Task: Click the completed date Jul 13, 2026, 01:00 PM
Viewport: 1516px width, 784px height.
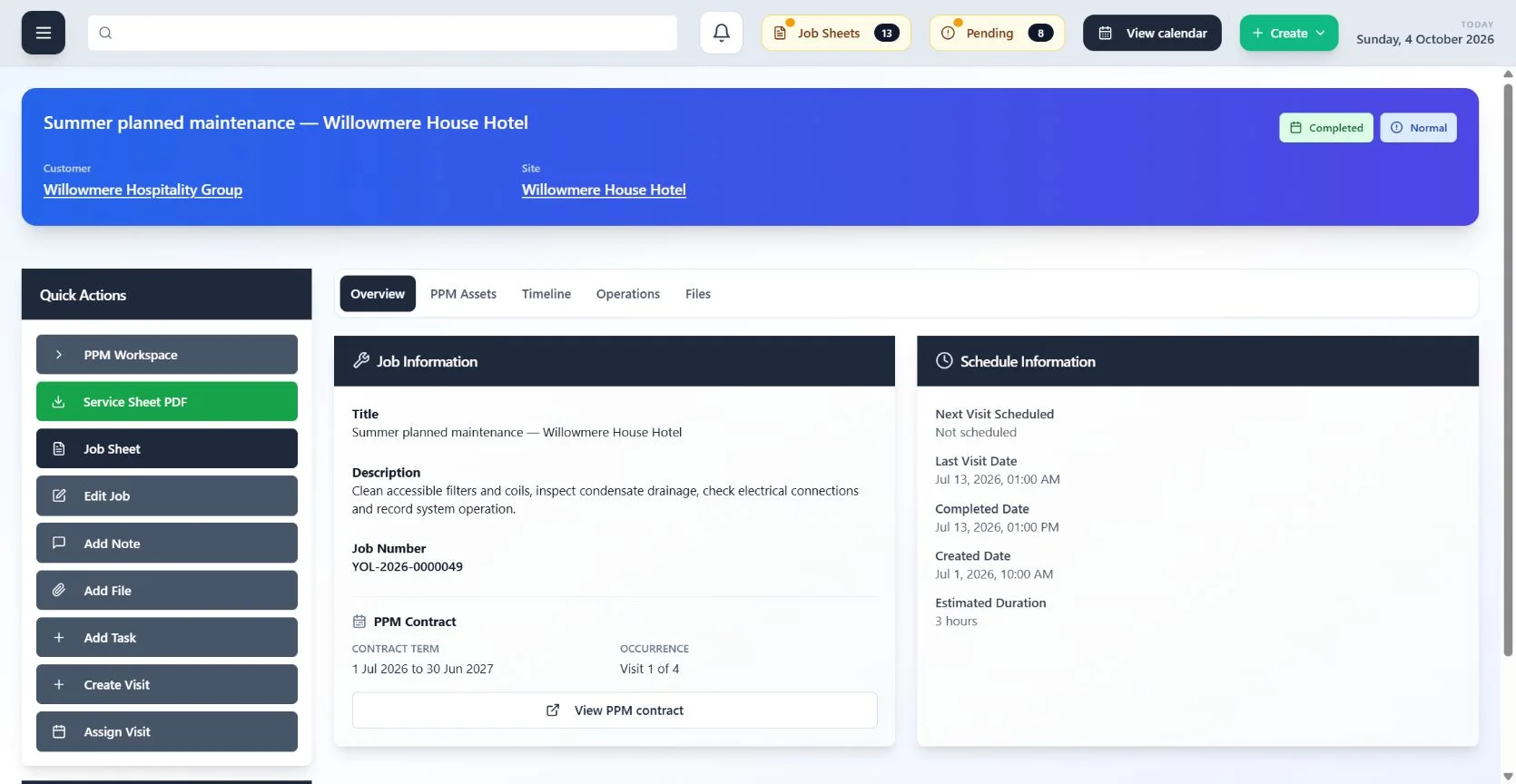Action: point(997,527)
